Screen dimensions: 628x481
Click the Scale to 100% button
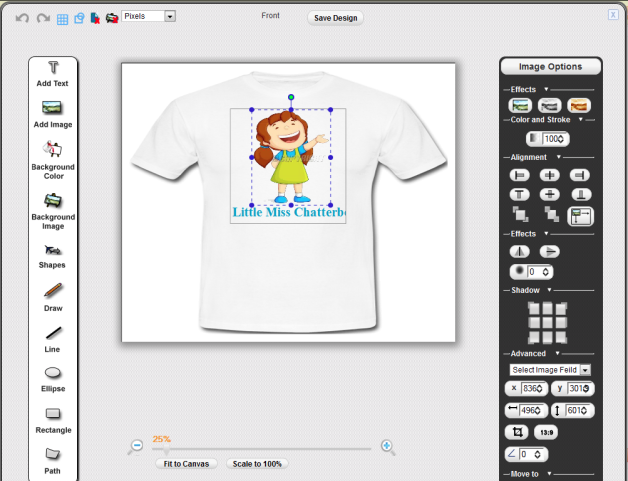[257, 464]
